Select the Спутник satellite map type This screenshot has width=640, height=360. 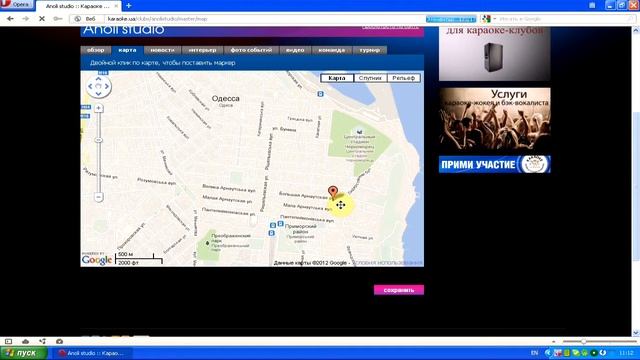(370, 78)
